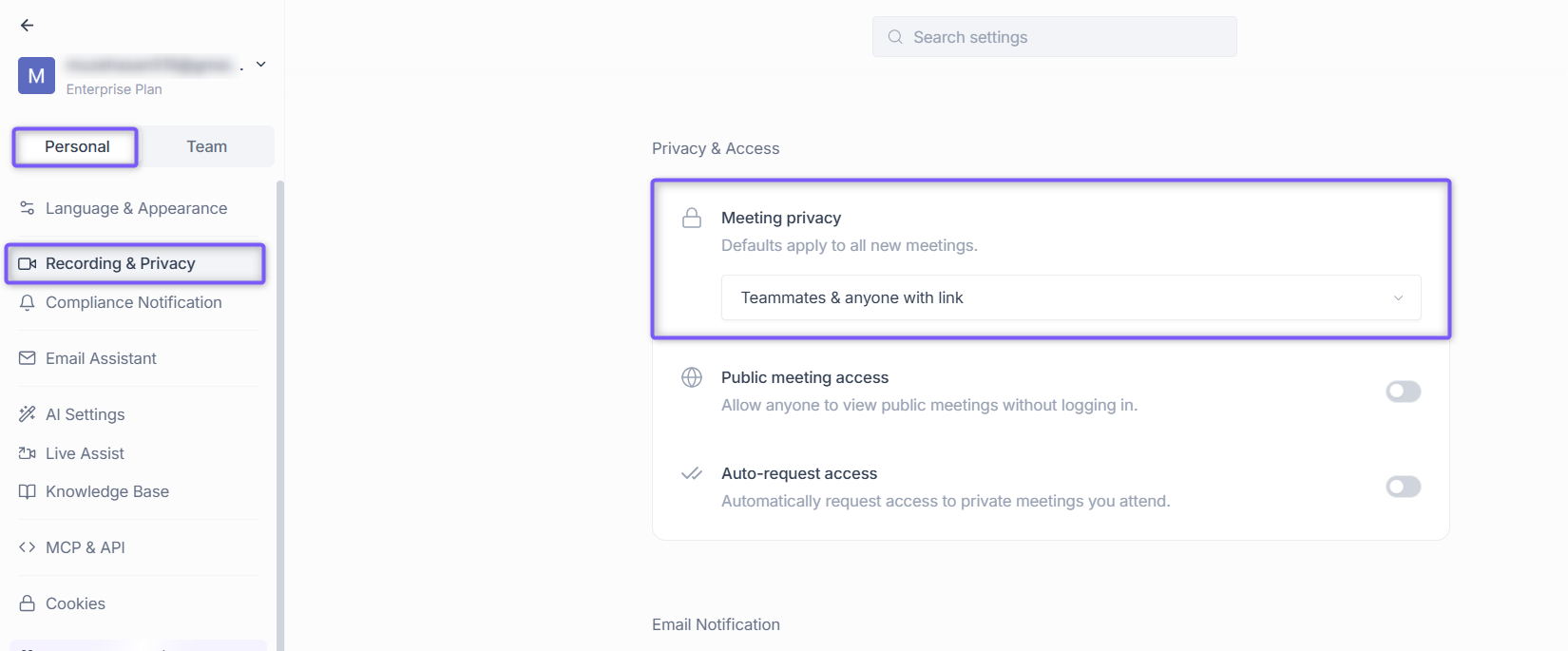
Task: Open Compliance Notification settings
Action: click(x=134, y=302)
